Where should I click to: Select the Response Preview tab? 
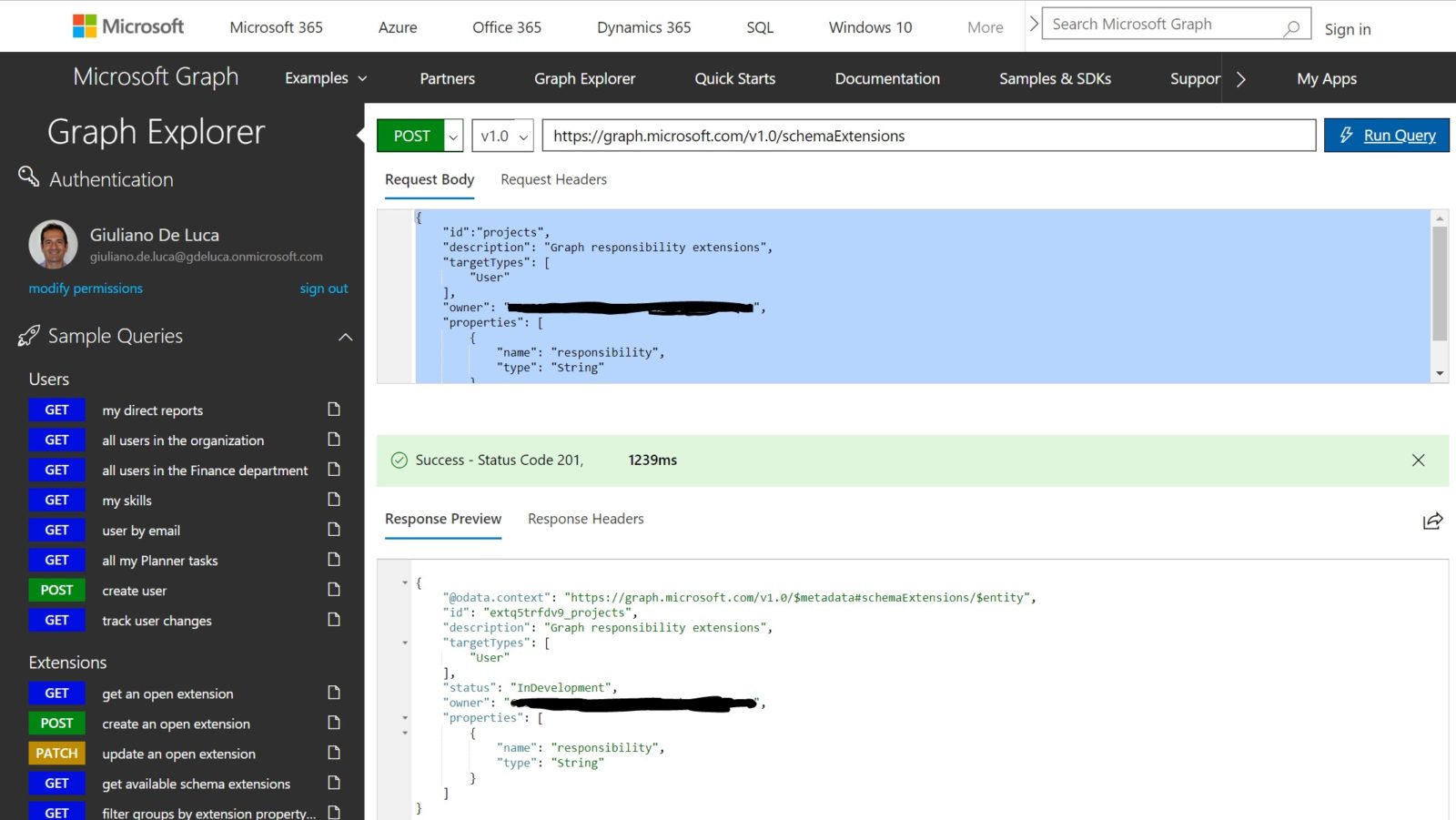pyautogui.click(x=443, y=519)
